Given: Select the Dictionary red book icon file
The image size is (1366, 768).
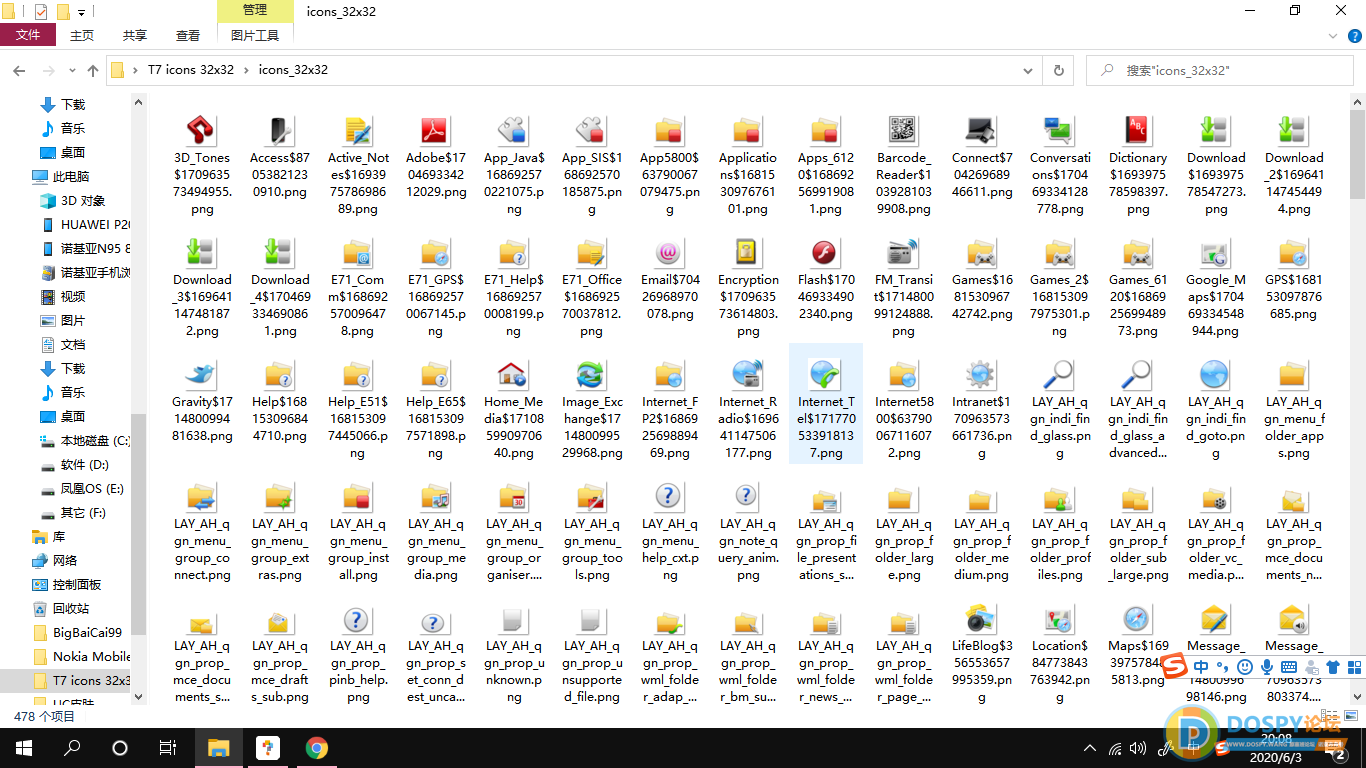Looking at the screenshot, I should [x=1138, y=166].
